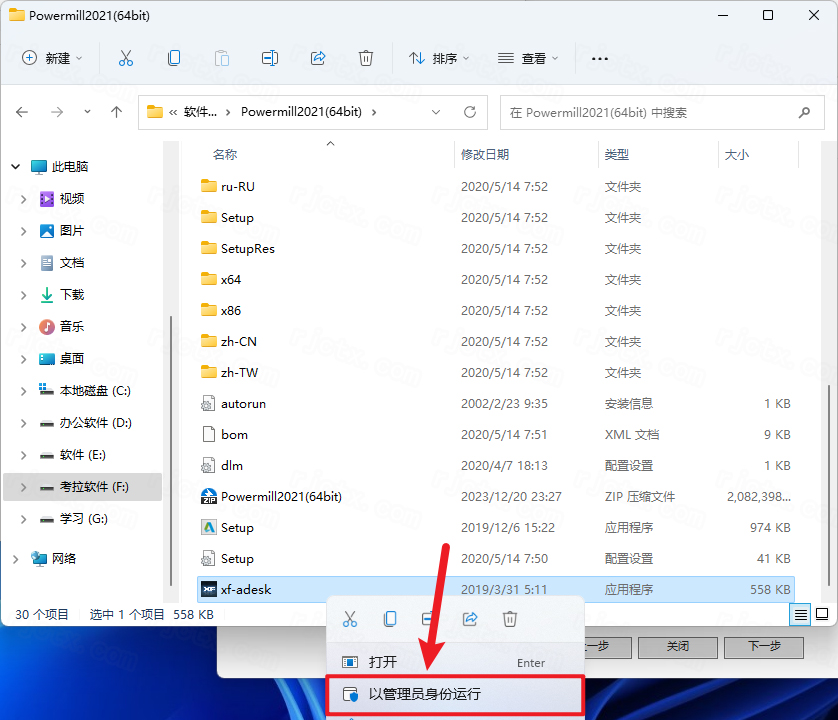Select the x86 folder name
The width and height of the screenshot is (838, 720).
[x=231, y=311]
